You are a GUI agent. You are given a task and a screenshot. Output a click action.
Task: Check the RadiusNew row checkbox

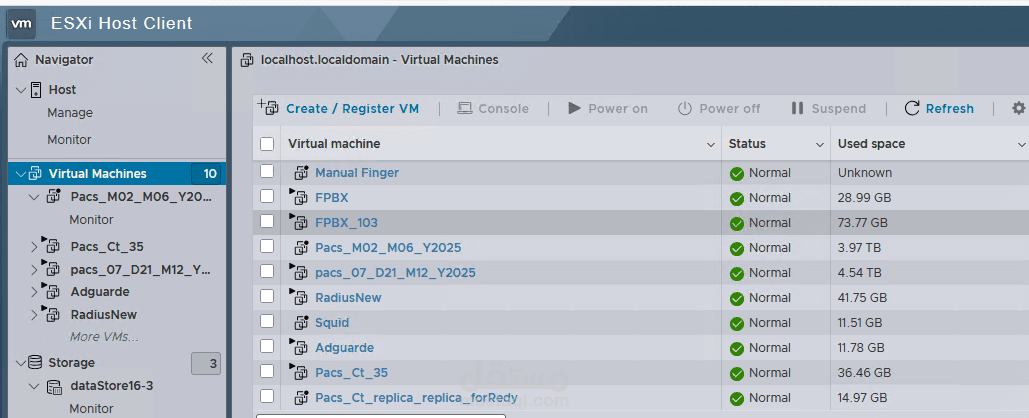click(x=266, y=296)
